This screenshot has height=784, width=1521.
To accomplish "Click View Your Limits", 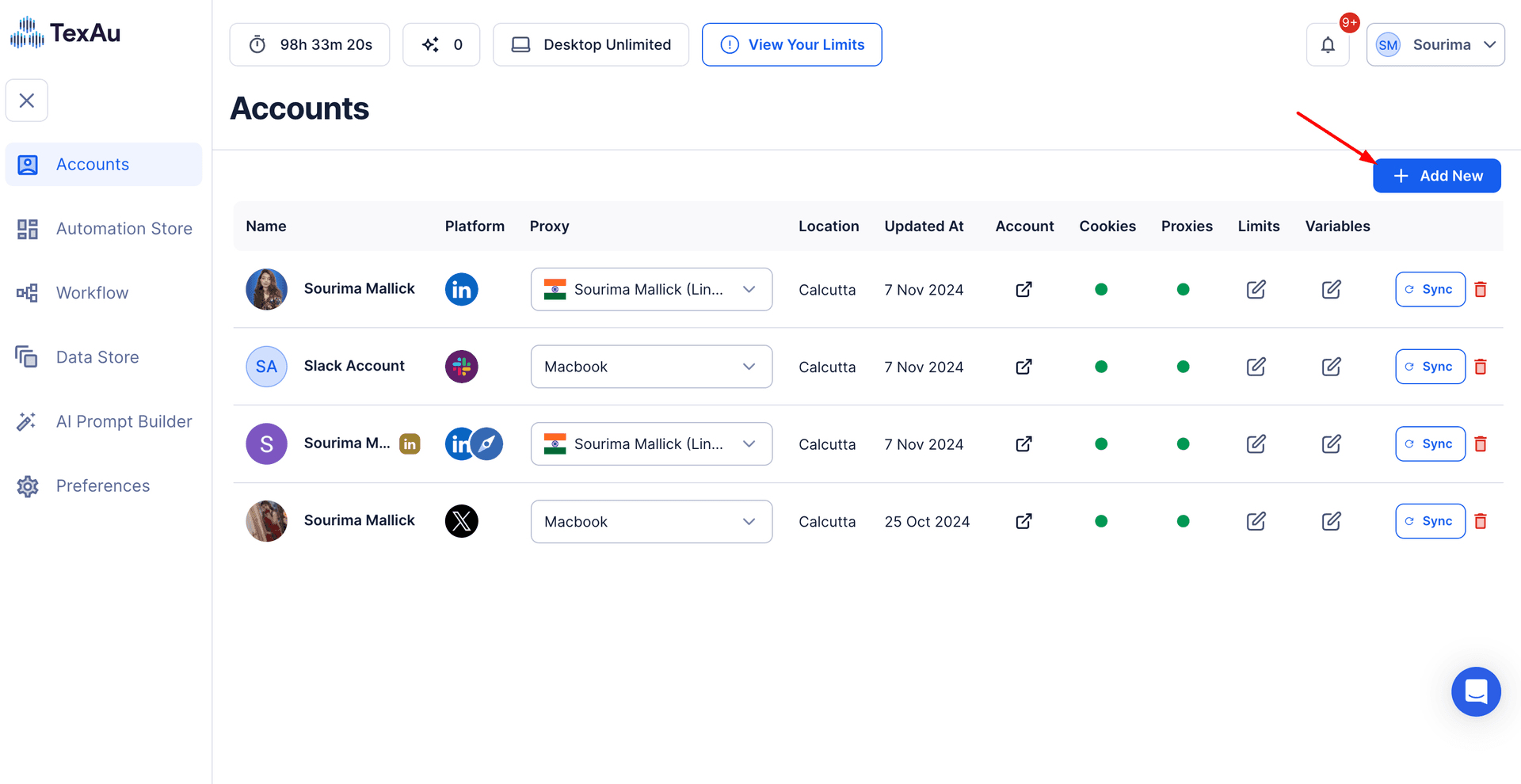I will [791, 45].
